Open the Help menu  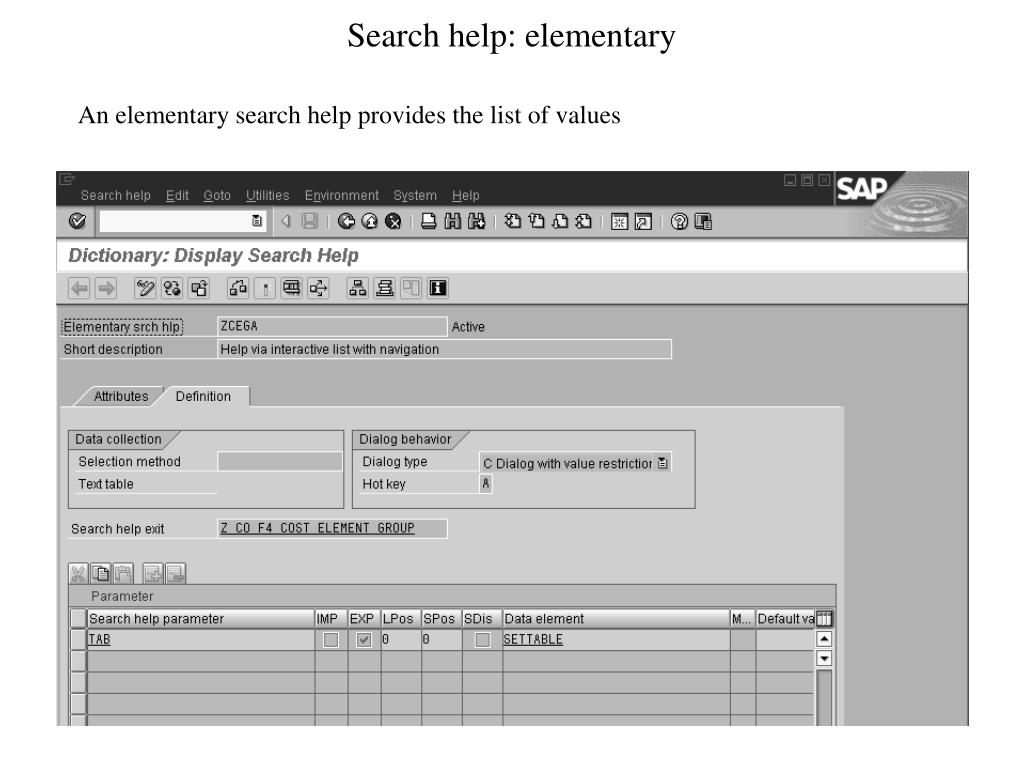point(466,195)
